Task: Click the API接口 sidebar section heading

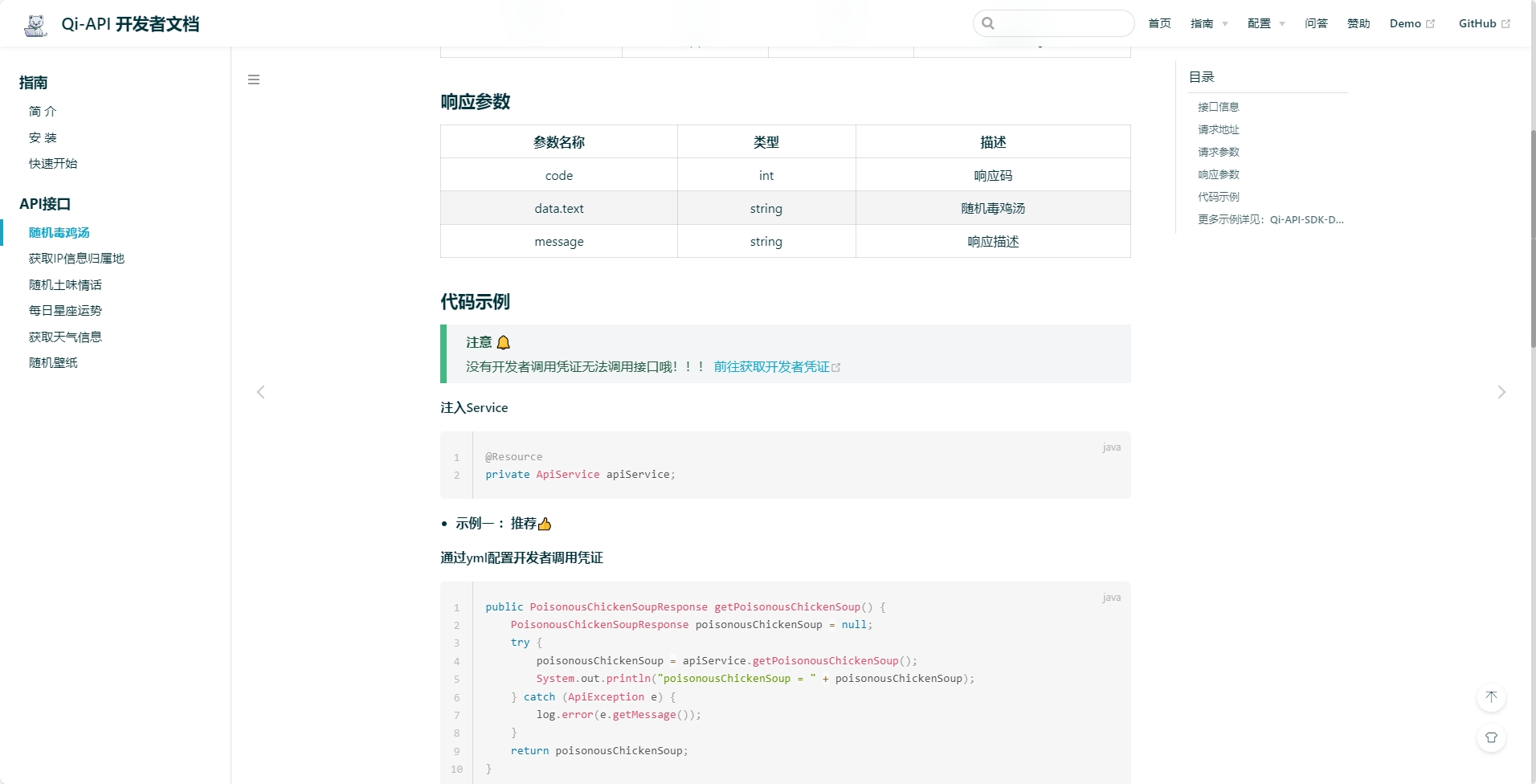Action: click(x=45, y=203)
